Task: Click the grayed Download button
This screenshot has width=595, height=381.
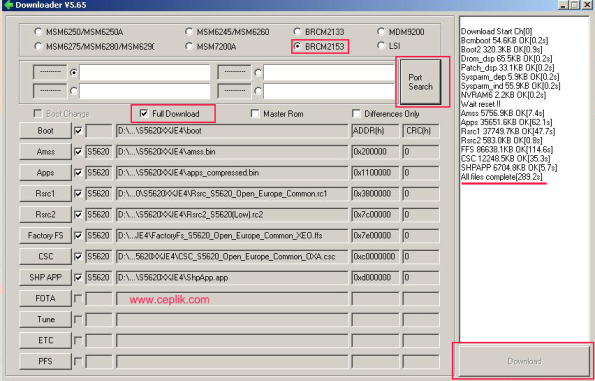Action: tap(524, 361)
